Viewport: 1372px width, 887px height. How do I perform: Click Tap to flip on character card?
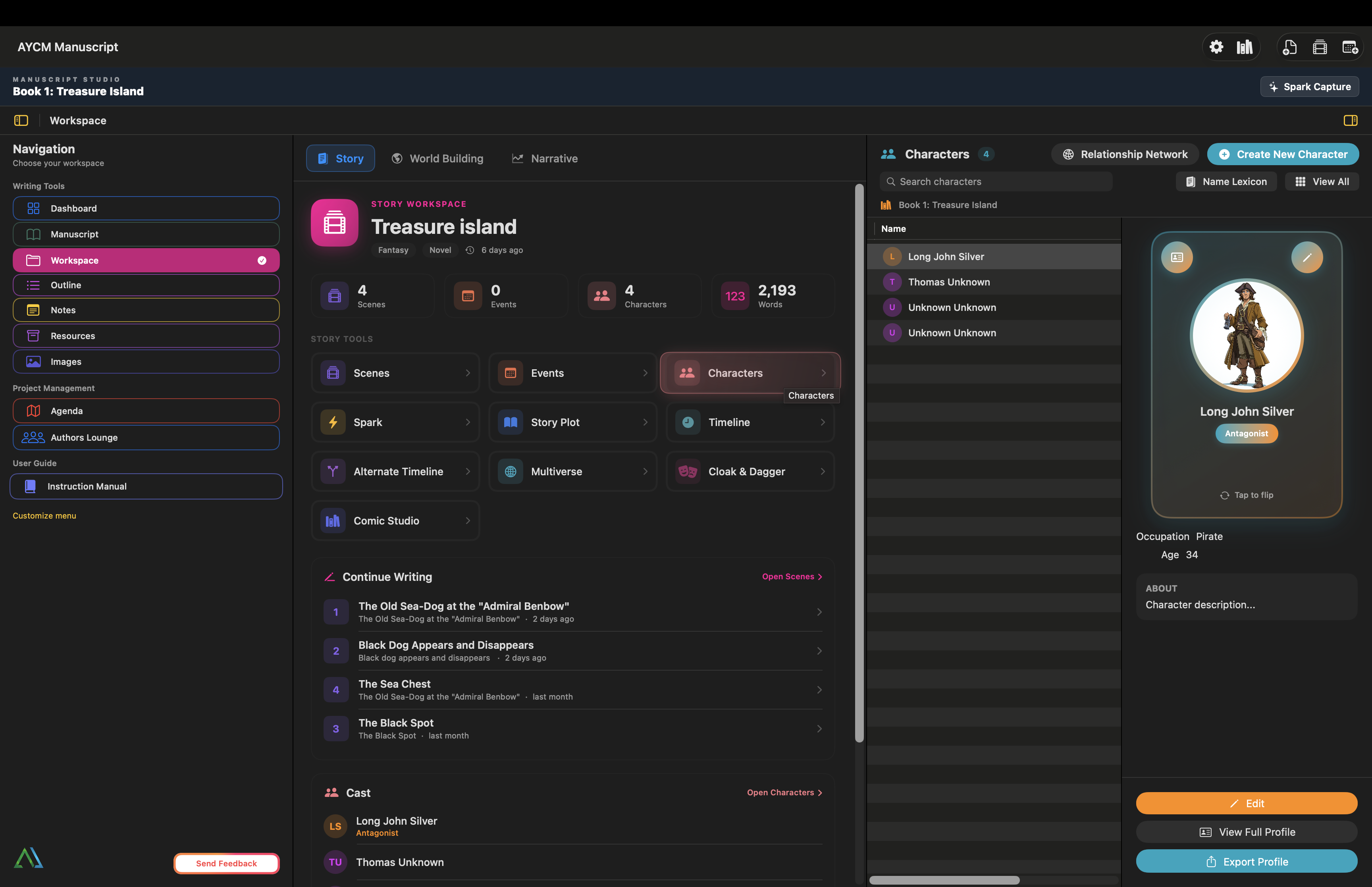(1247, 495)
